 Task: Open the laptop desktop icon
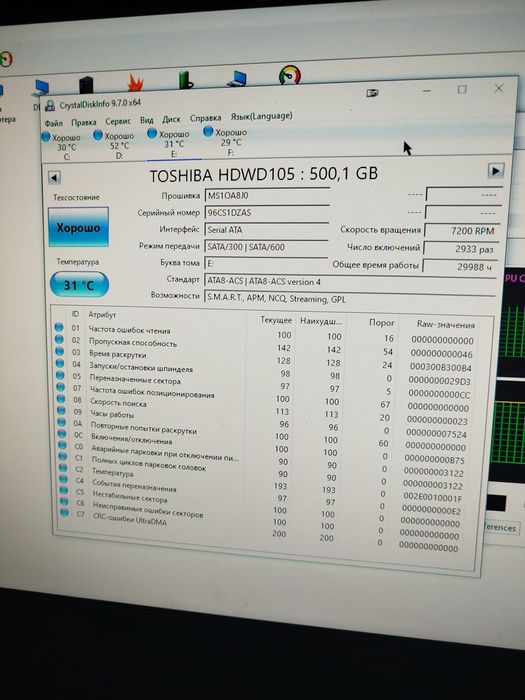(237, 78)
